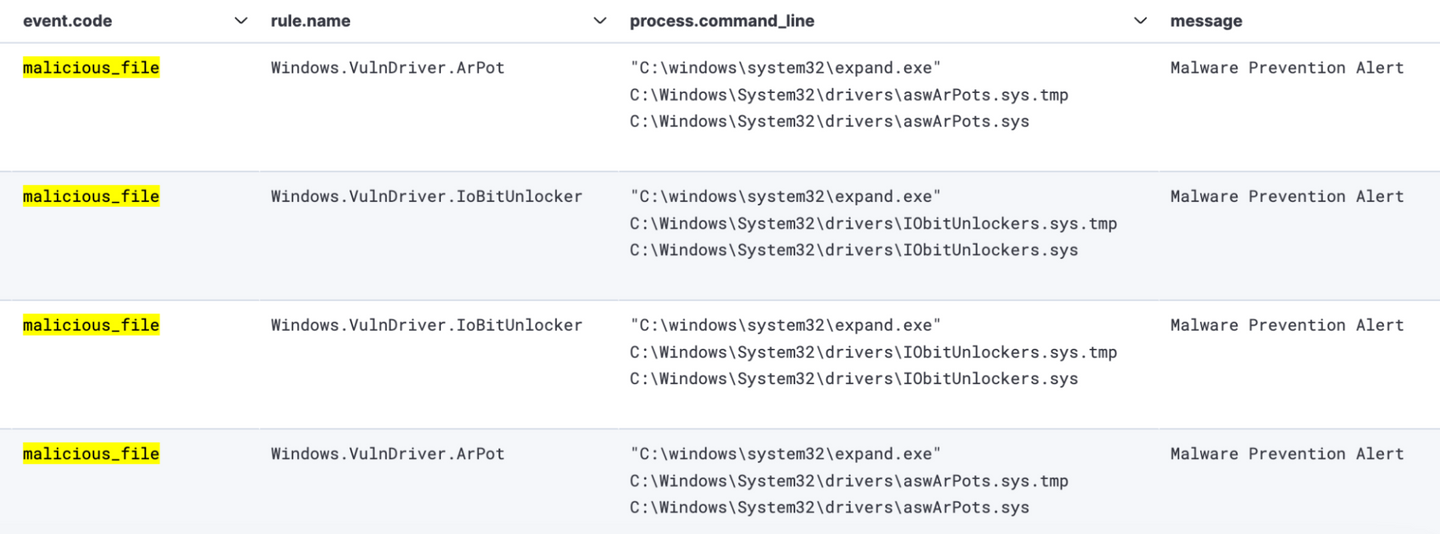
Task: Click Windows.VulnDriver.IoBitUnlocker in the third row
Action: pyautogui.click(x=426, y=325)
